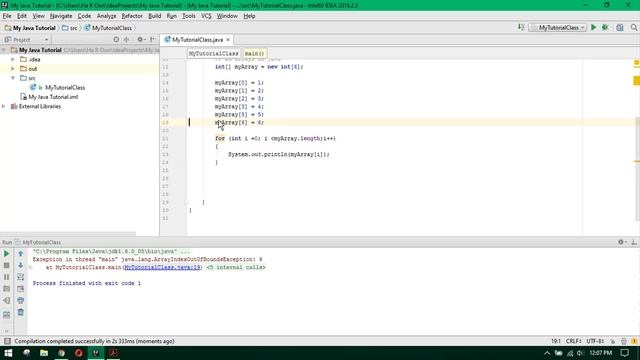This screenshot has width=640, height=360.
Task: Click the read-only lock icon in status bar
Action: [x=613, y=341]
